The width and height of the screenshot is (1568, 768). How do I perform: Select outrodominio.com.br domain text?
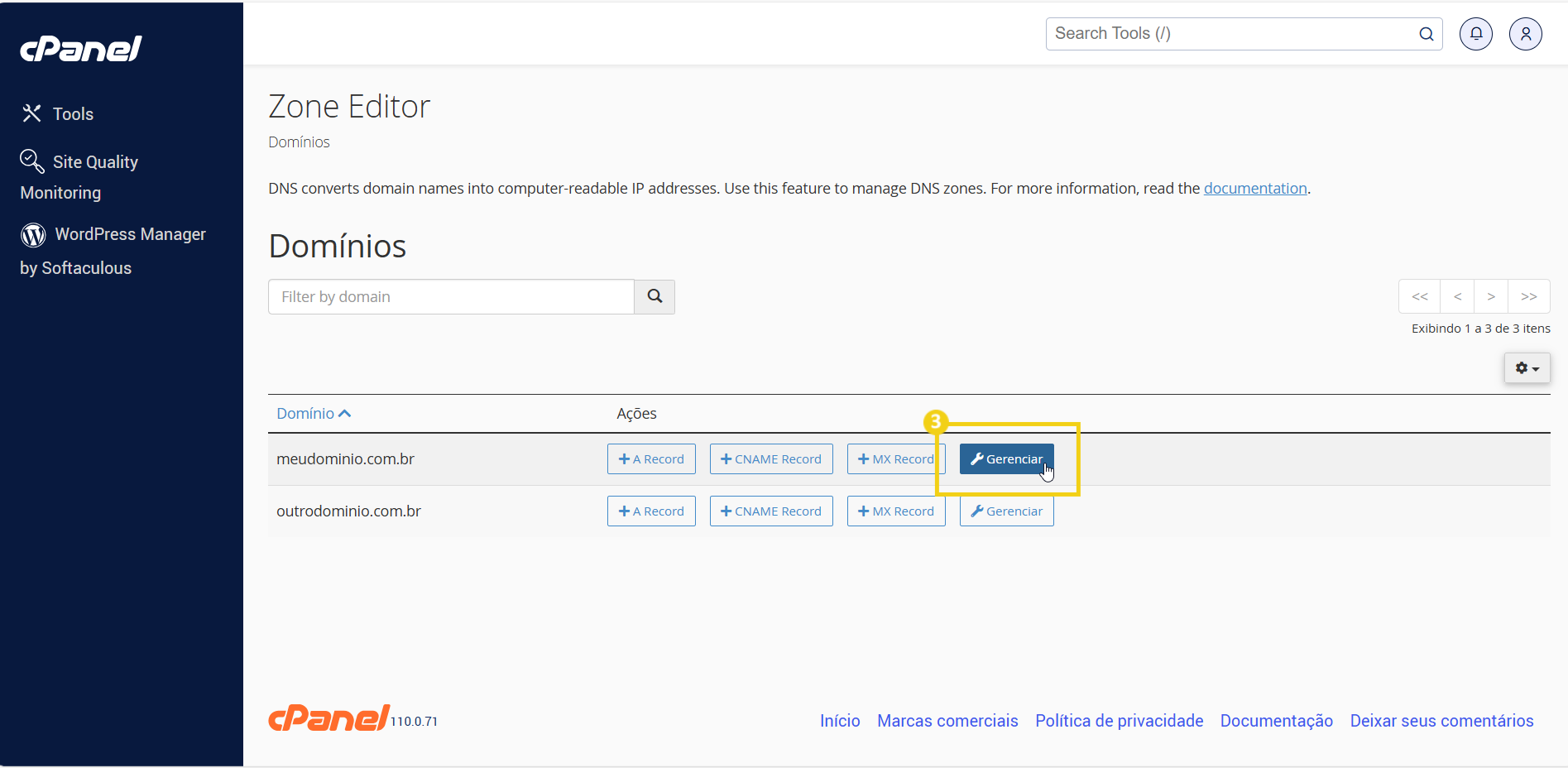(348, 511)
